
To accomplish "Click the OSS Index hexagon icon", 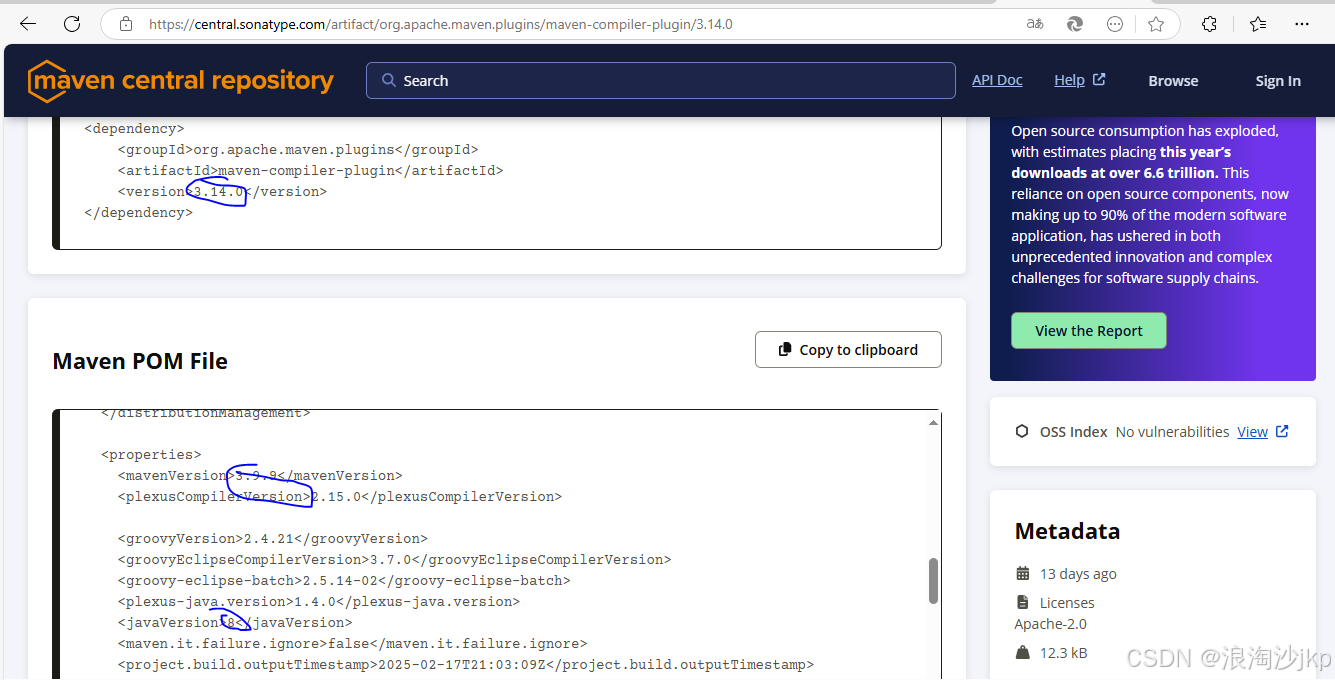I will (1021, 432).
